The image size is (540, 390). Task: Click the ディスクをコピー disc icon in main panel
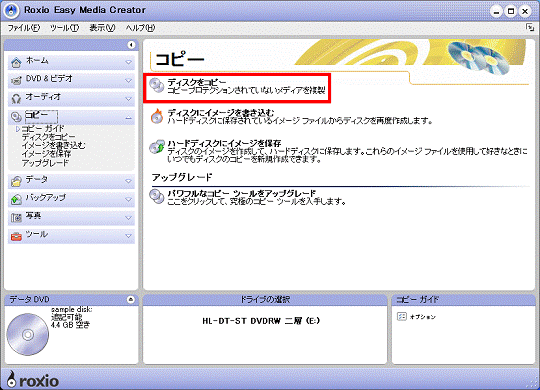point(157,85)
